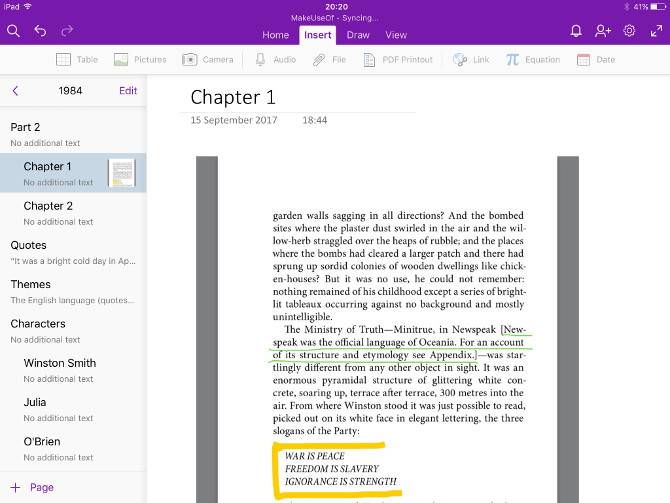This screenshot has width=670, height=503.
Task: Attach a File with paperclip
Action: [329, 59]
